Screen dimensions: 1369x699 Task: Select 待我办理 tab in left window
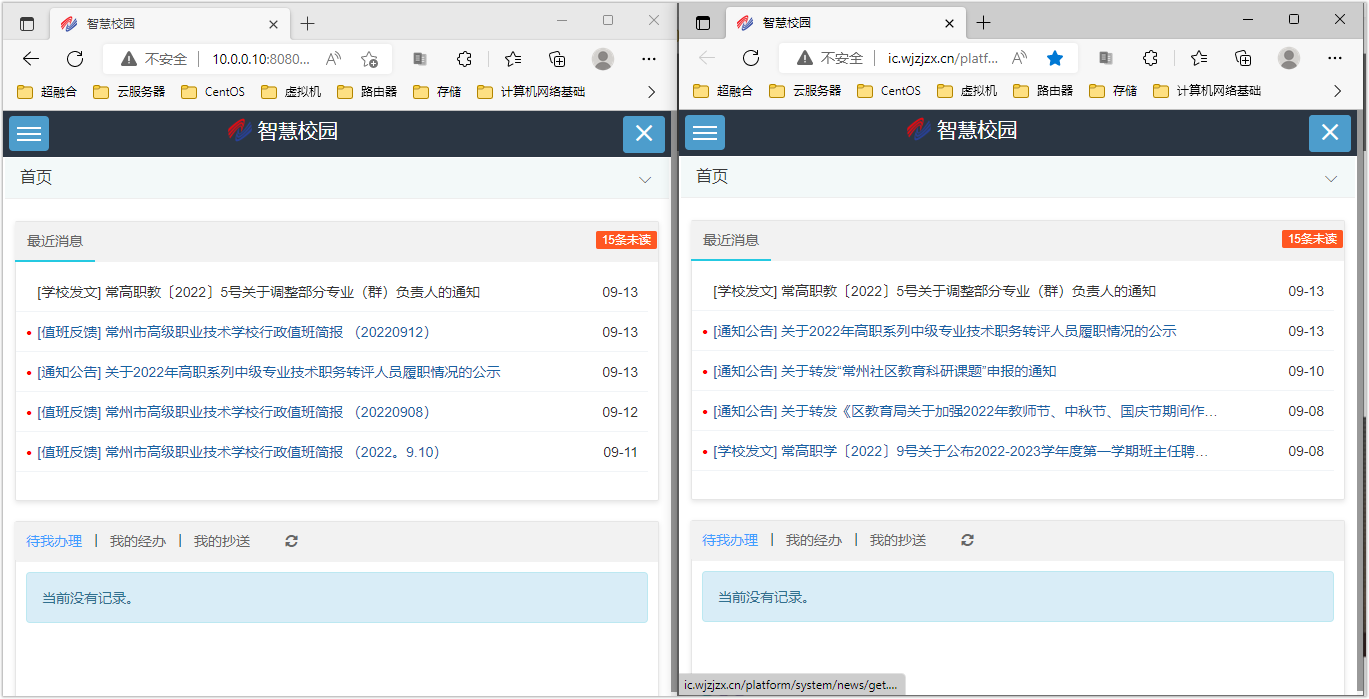[54, 541]
